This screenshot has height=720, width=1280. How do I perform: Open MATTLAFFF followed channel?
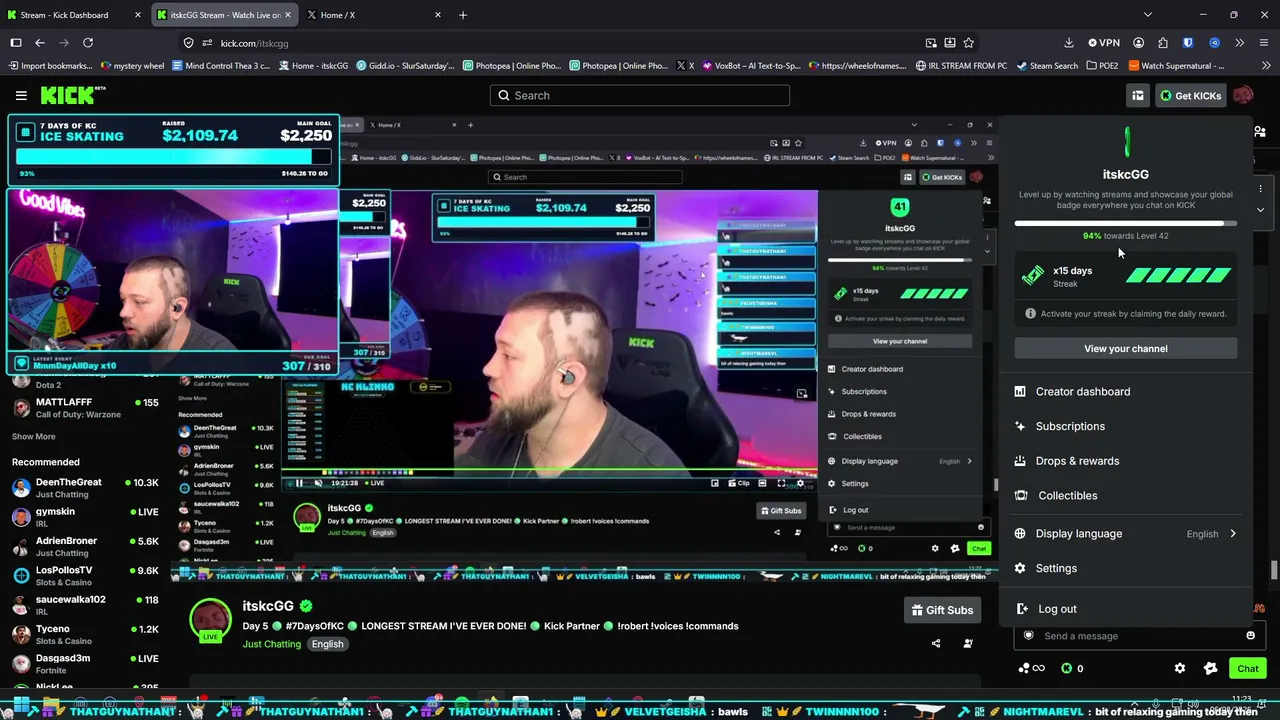click(85, 408)
